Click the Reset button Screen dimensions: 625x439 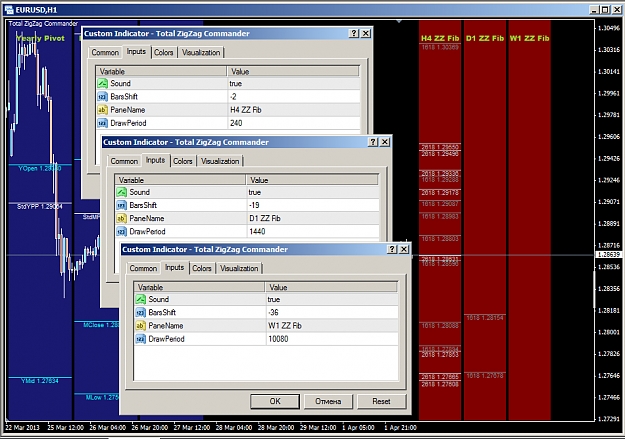pos(381,402)
